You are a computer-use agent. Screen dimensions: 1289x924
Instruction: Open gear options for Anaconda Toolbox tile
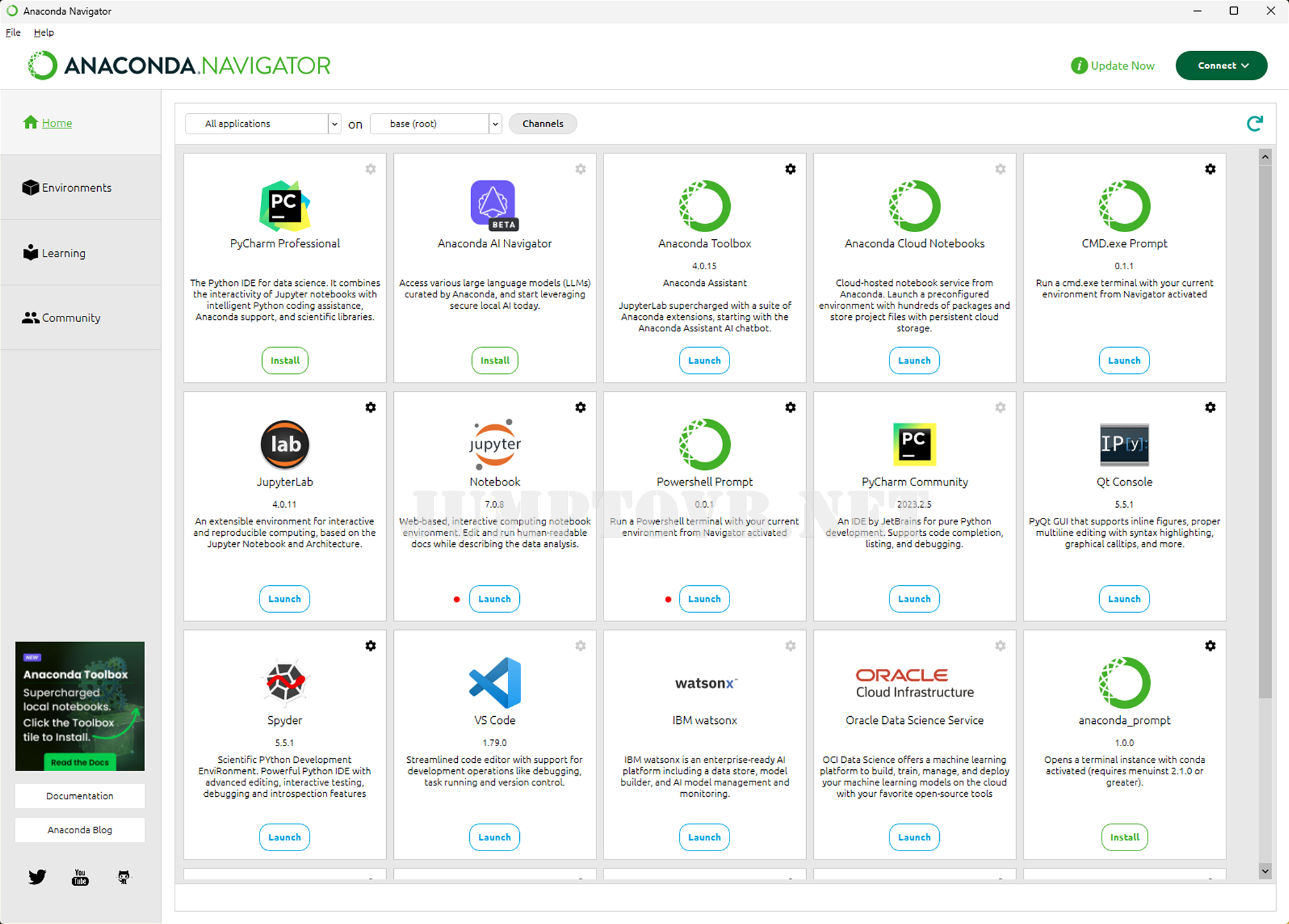pyautogui.click(x=790, y=169)
